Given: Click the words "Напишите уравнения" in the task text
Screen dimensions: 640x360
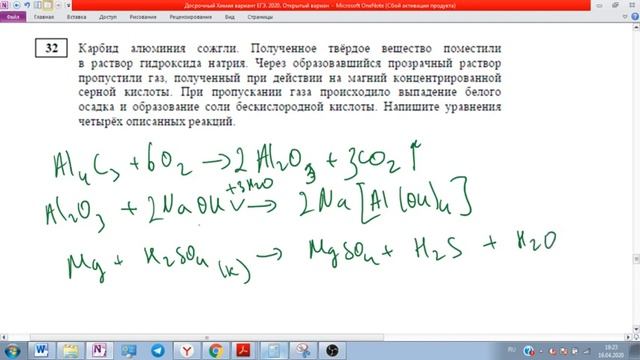Looking at the screenshot, I should (x=442, y=107).
